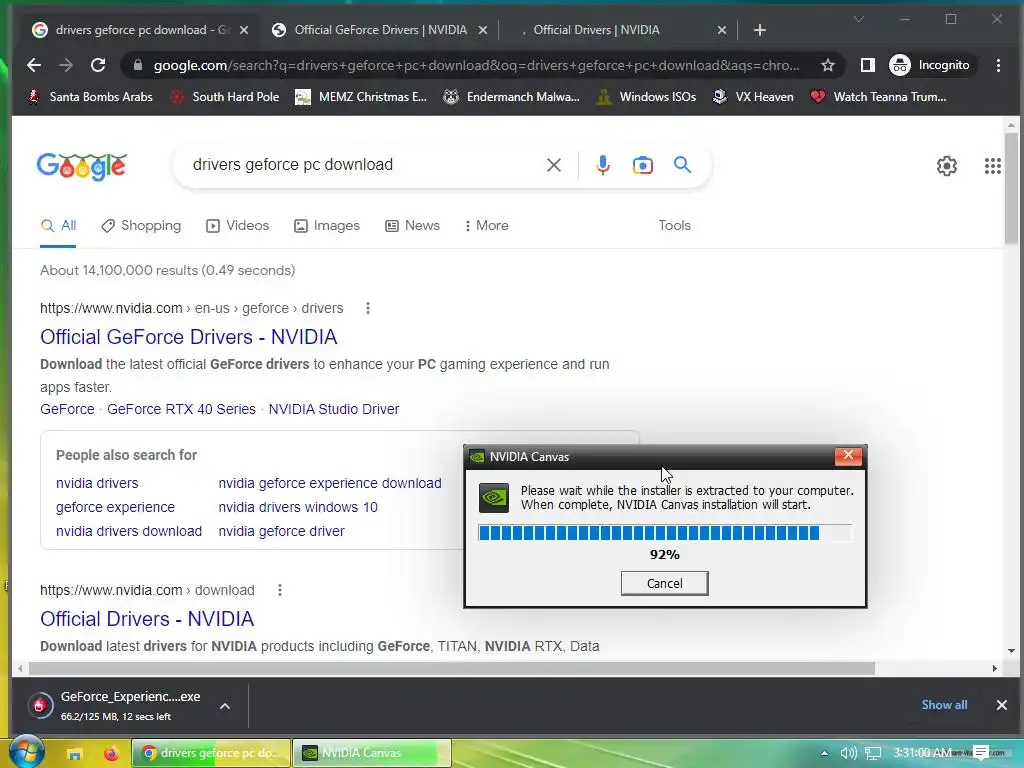Click the vertical page scrollbar thumb
Viewport: 1024px width, 768px height.
(x=1011, y=188)
